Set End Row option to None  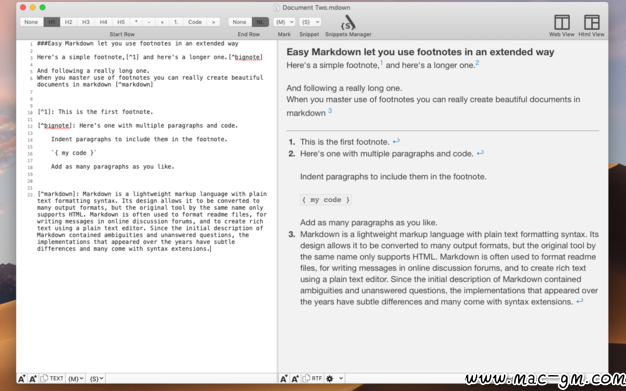pos(240,22)
